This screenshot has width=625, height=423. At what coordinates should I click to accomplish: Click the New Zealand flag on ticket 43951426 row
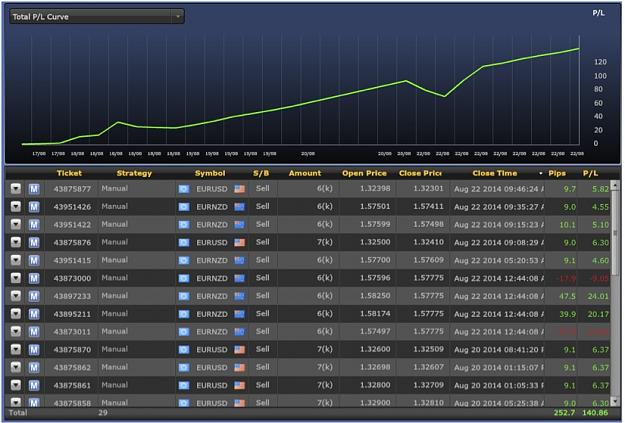tap(239, 207)
